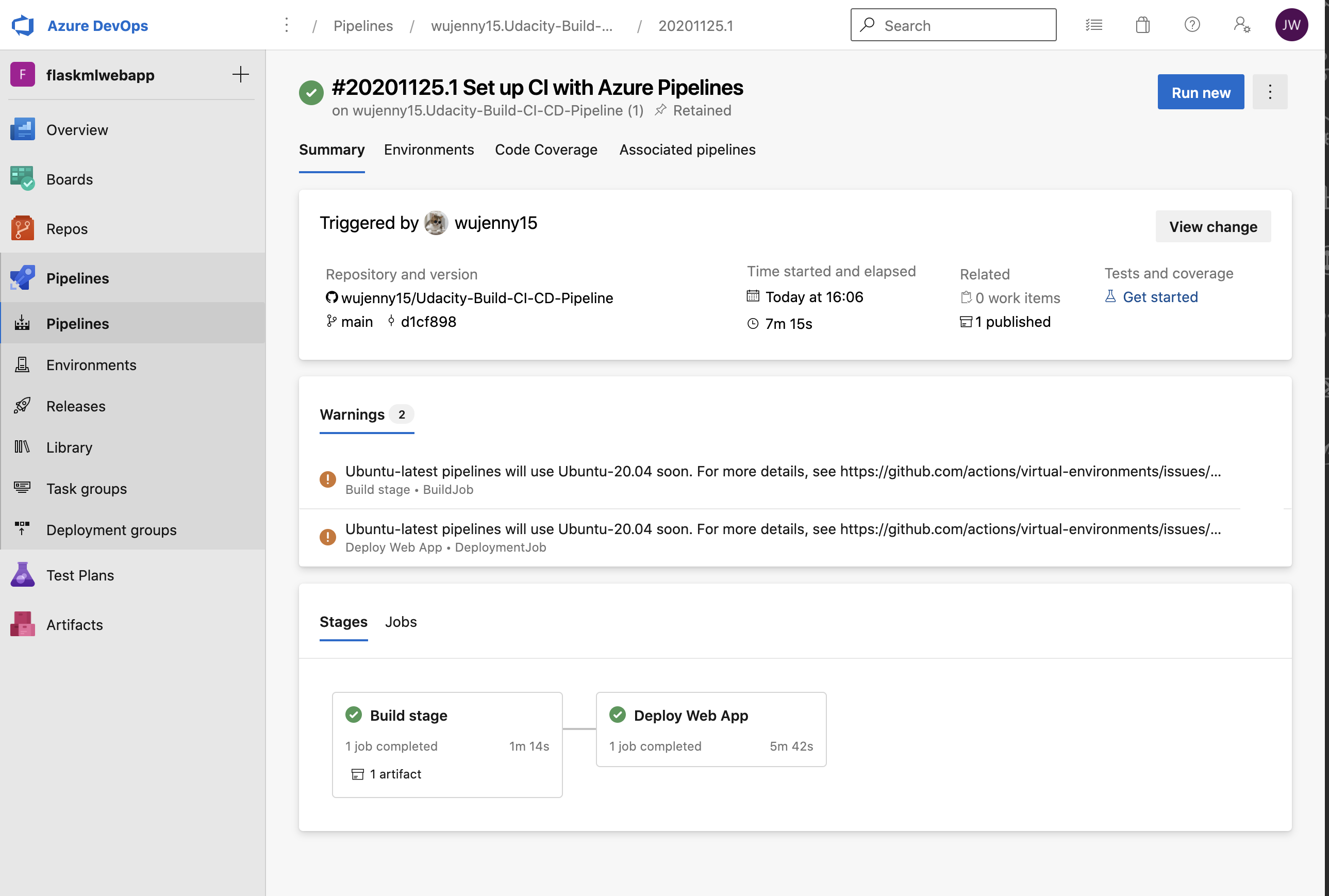Image resolution: width=1329 pixels, height=896 pixels.
Task: Open the Test Plans menu item
Action: click(132, 575)
